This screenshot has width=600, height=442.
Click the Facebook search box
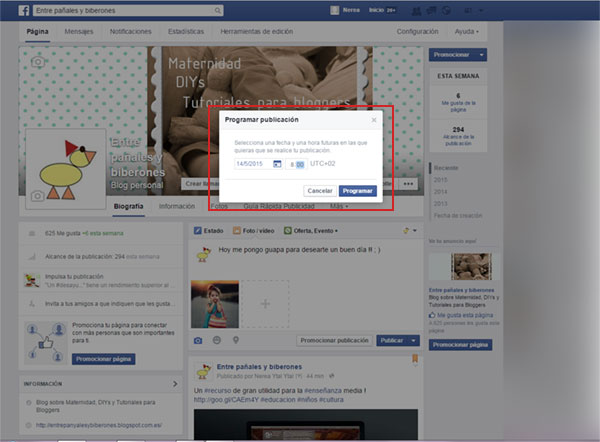pyautogui.click(x=128, y=10)
